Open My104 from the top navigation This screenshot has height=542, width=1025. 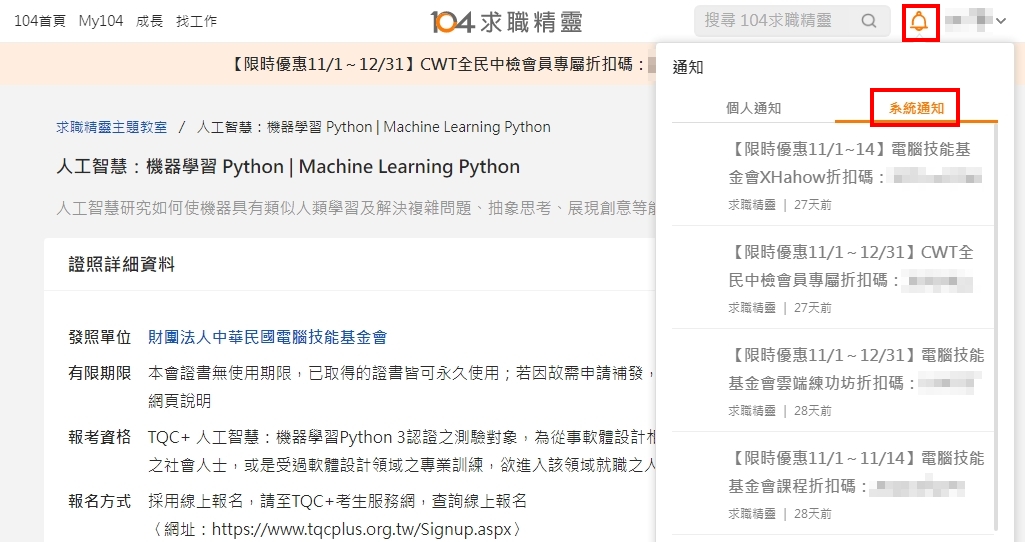coord(101,21)
